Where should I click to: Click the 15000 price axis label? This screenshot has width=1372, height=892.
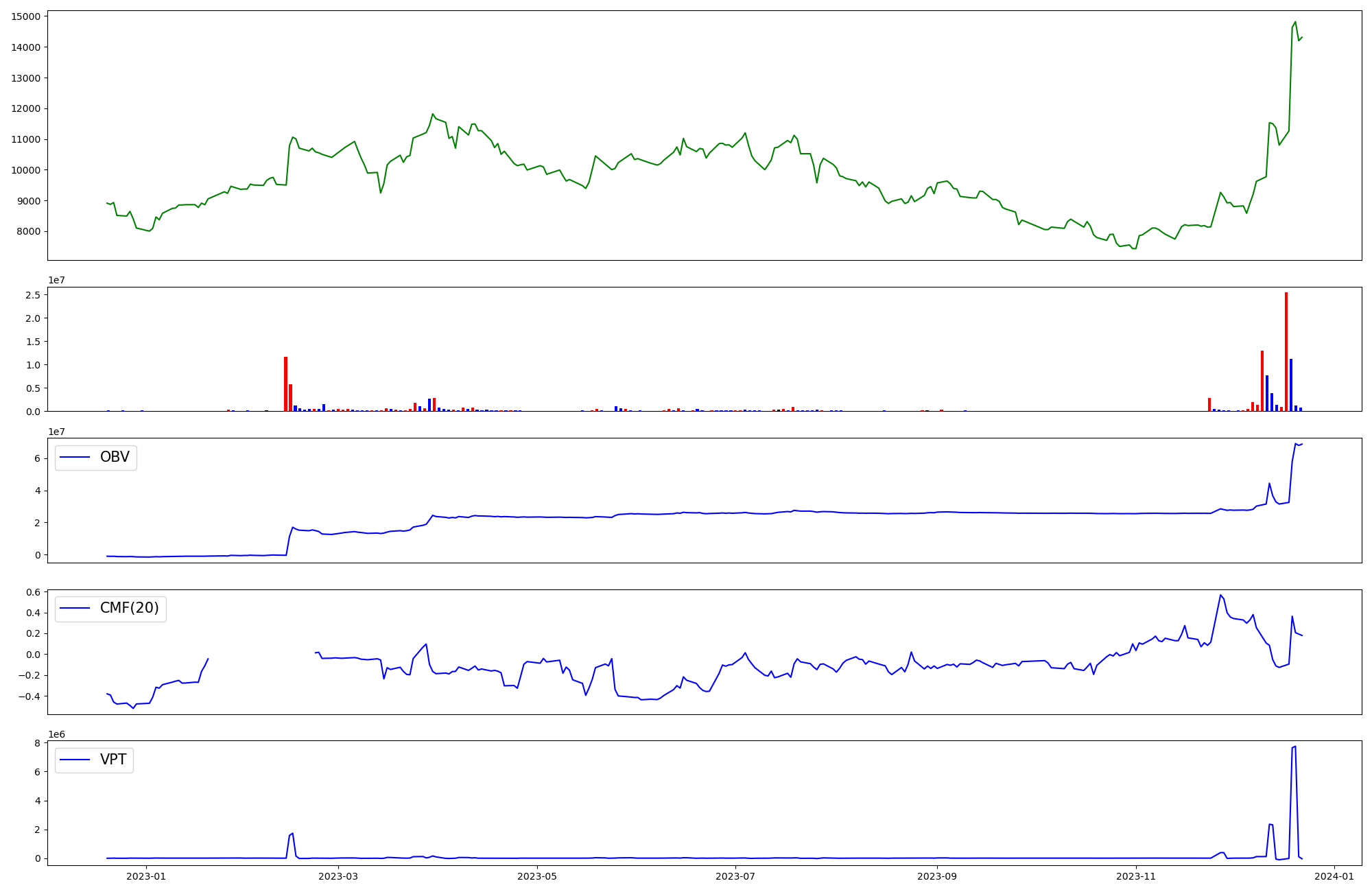(25, 16)
